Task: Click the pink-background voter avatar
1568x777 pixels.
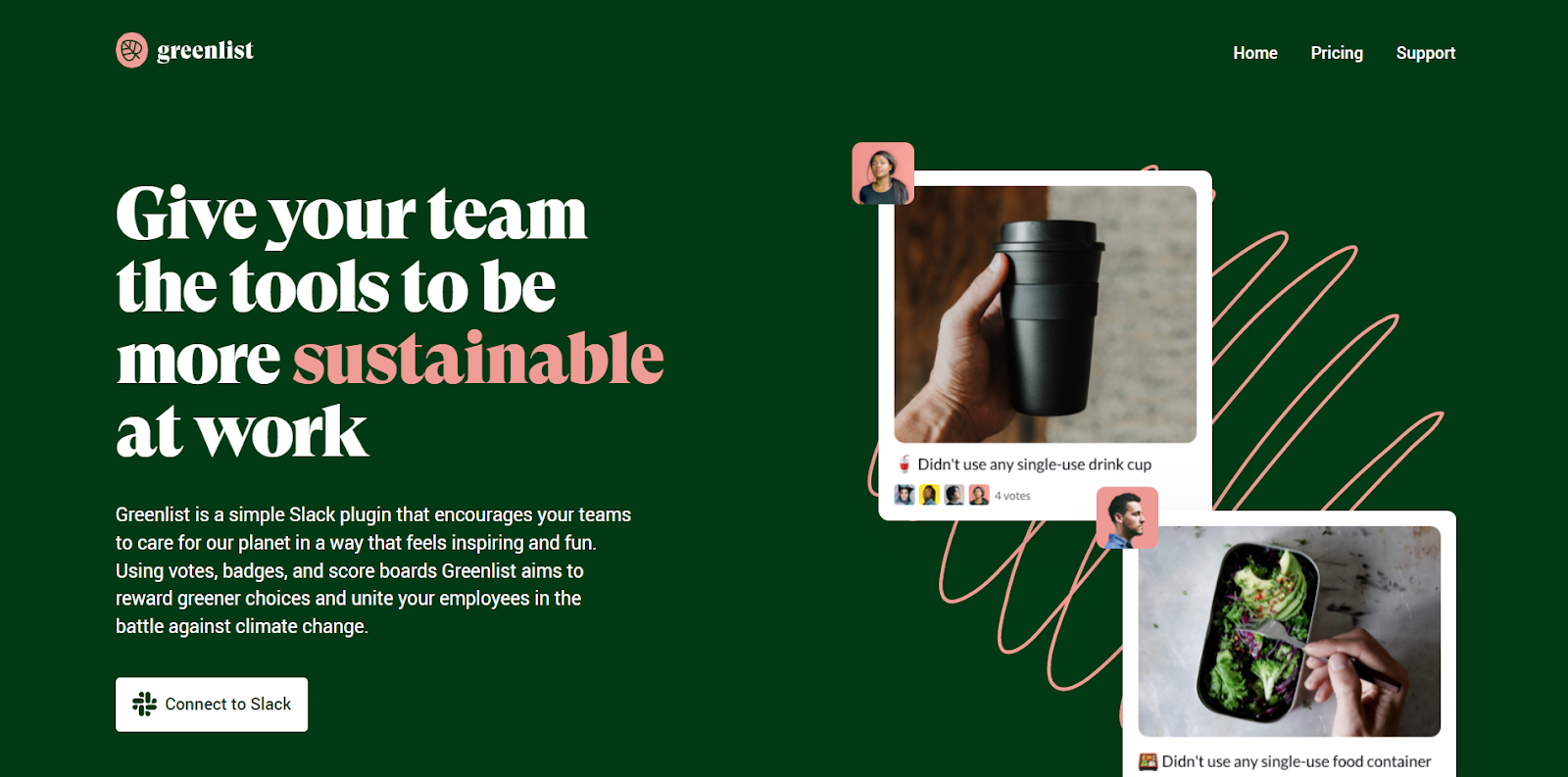Action: pos(979,495)
